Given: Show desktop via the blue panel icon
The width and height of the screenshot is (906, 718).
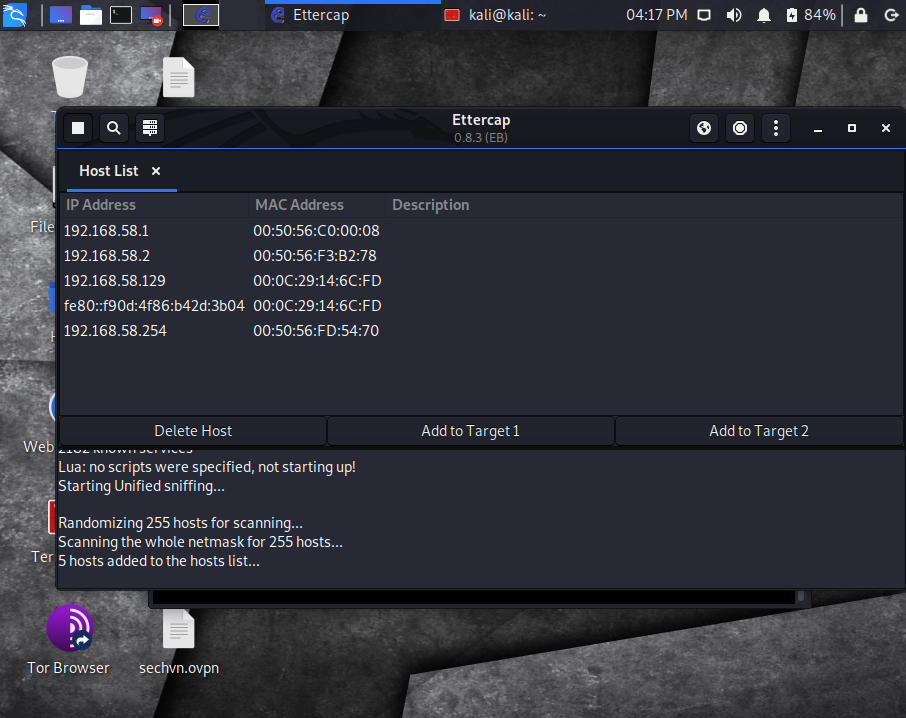Looking at the screenshot, I should tap(61, 15).
